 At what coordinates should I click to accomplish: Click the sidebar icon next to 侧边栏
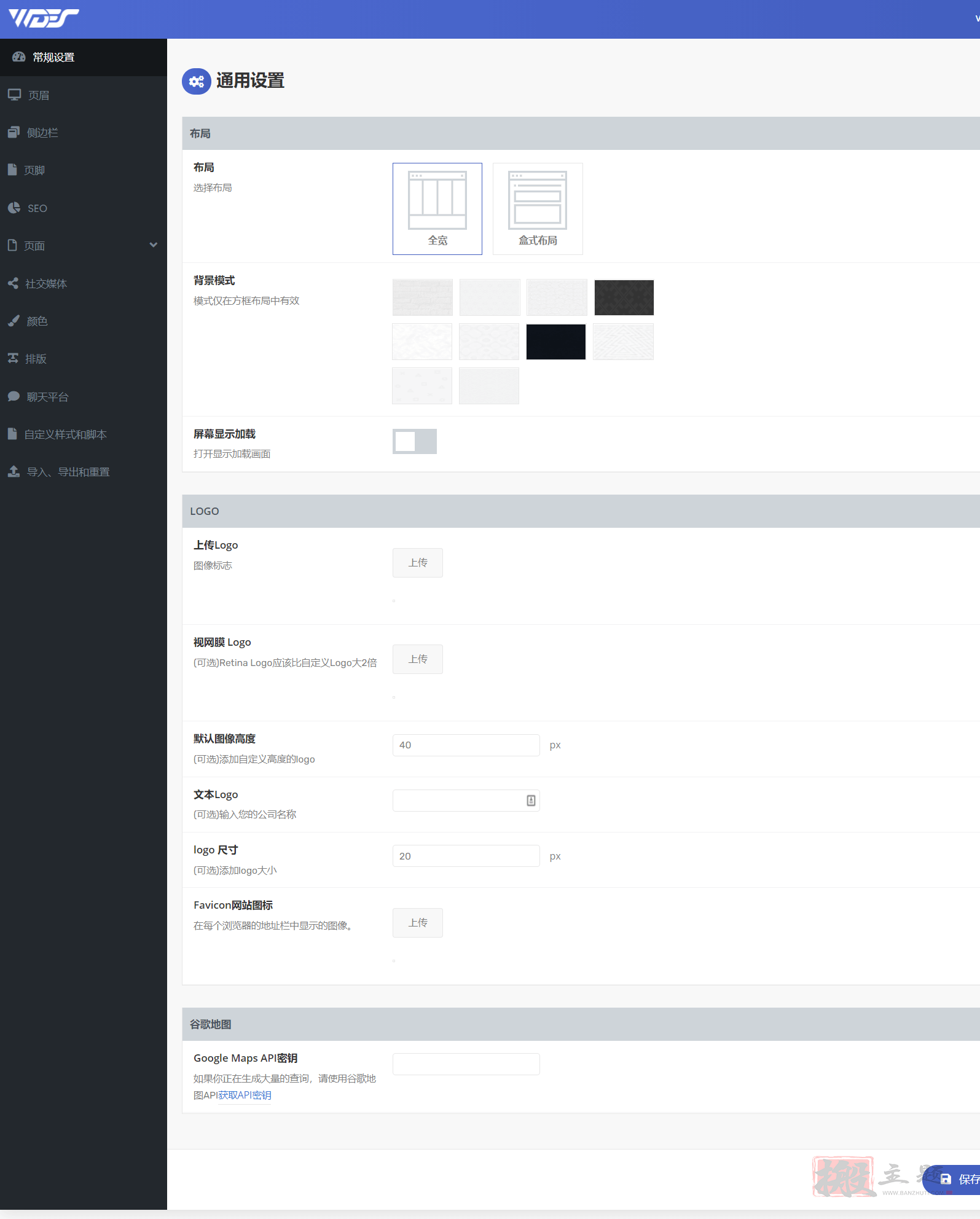pyautogui.click(x=14, y=132)
